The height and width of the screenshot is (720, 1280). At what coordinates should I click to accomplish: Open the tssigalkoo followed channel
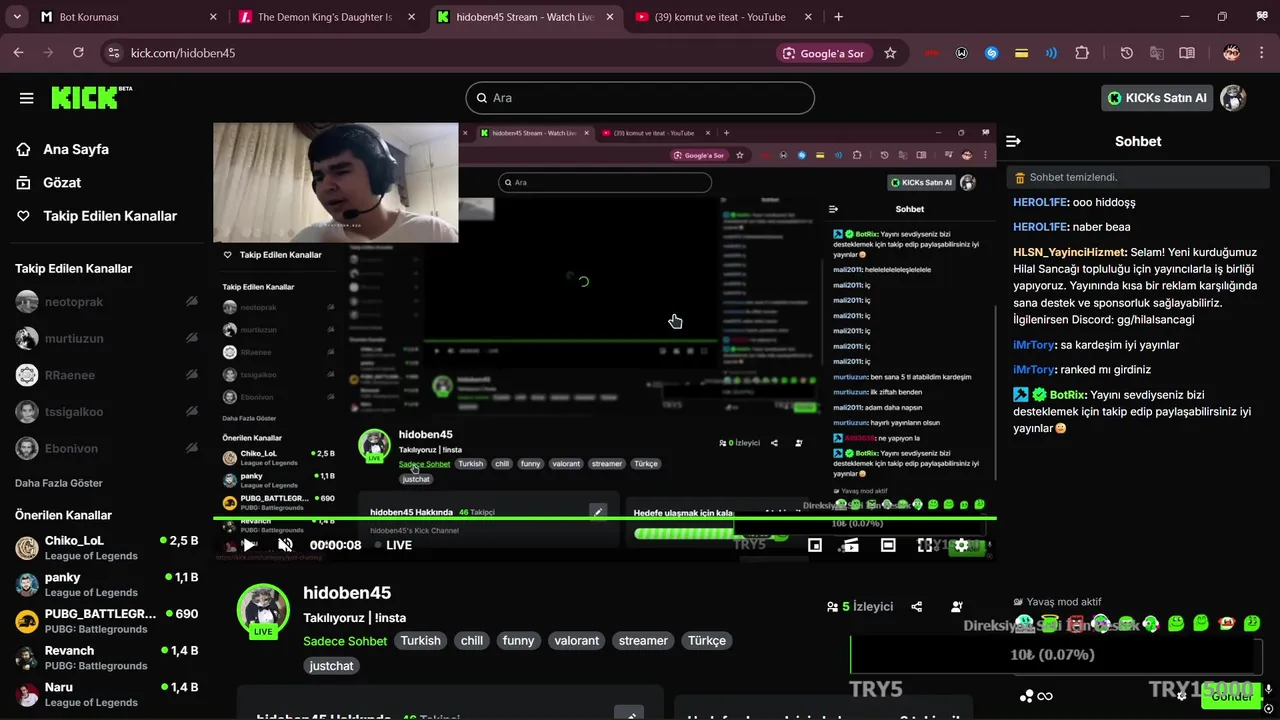click(x=105, y=412)
